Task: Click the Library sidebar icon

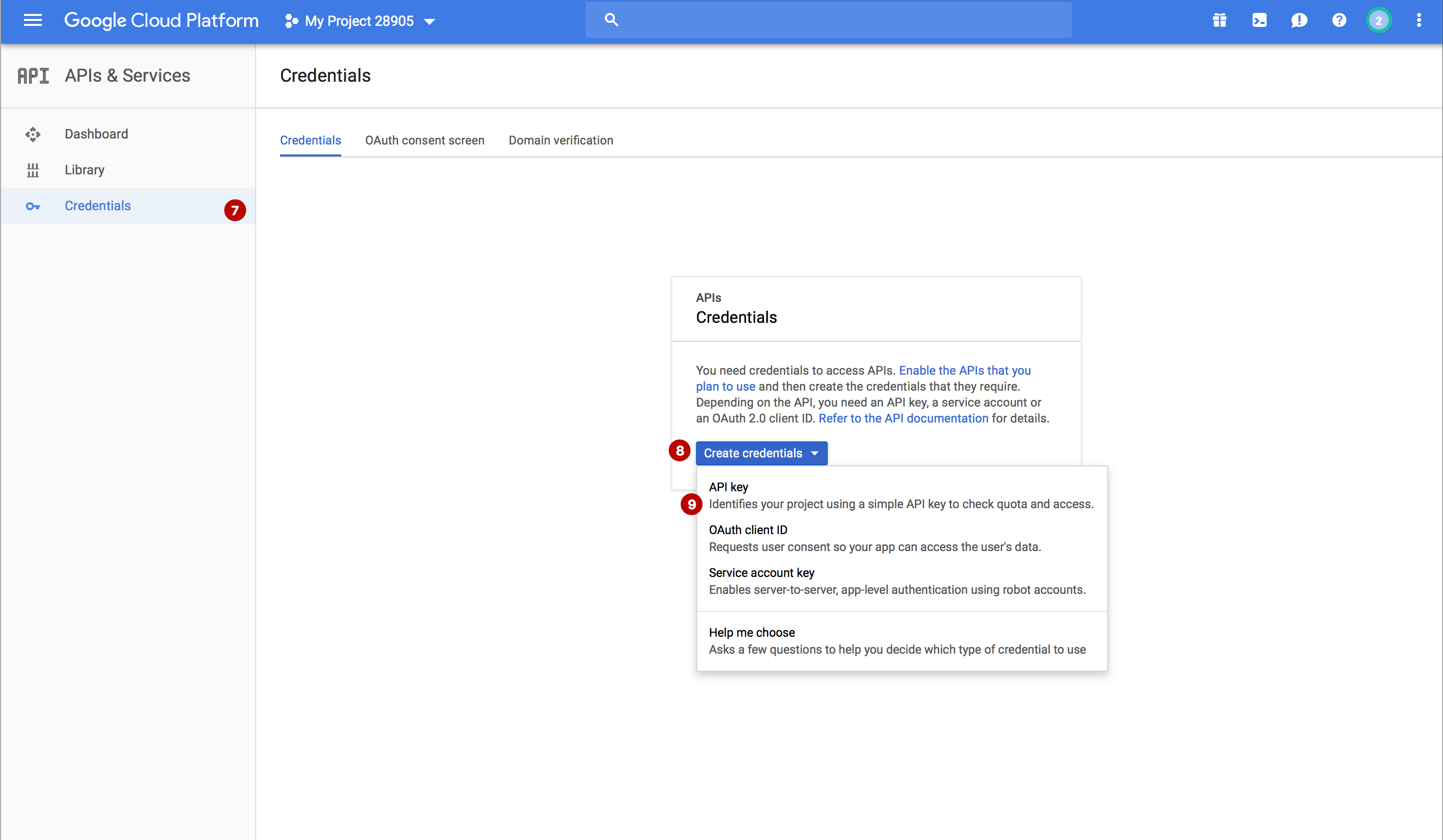Action: coord(33,170)
